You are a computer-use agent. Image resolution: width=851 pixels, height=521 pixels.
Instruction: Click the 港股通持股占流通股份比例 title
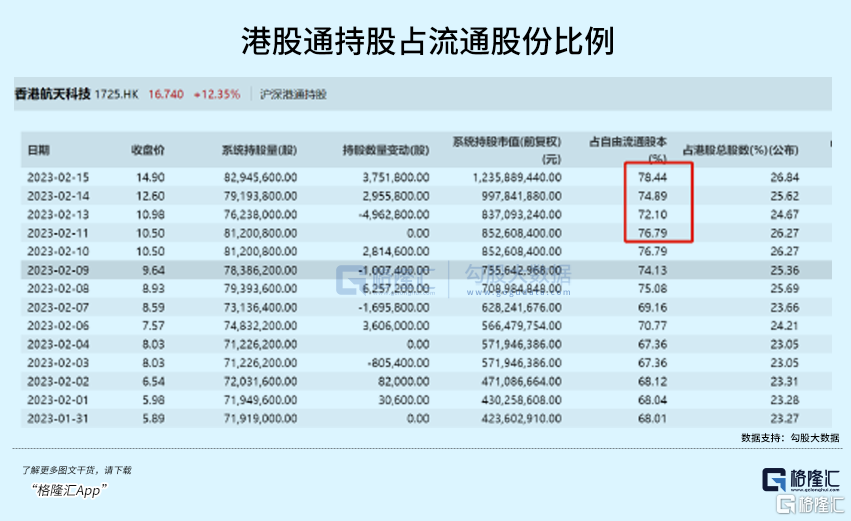click(x=427, y=38)
